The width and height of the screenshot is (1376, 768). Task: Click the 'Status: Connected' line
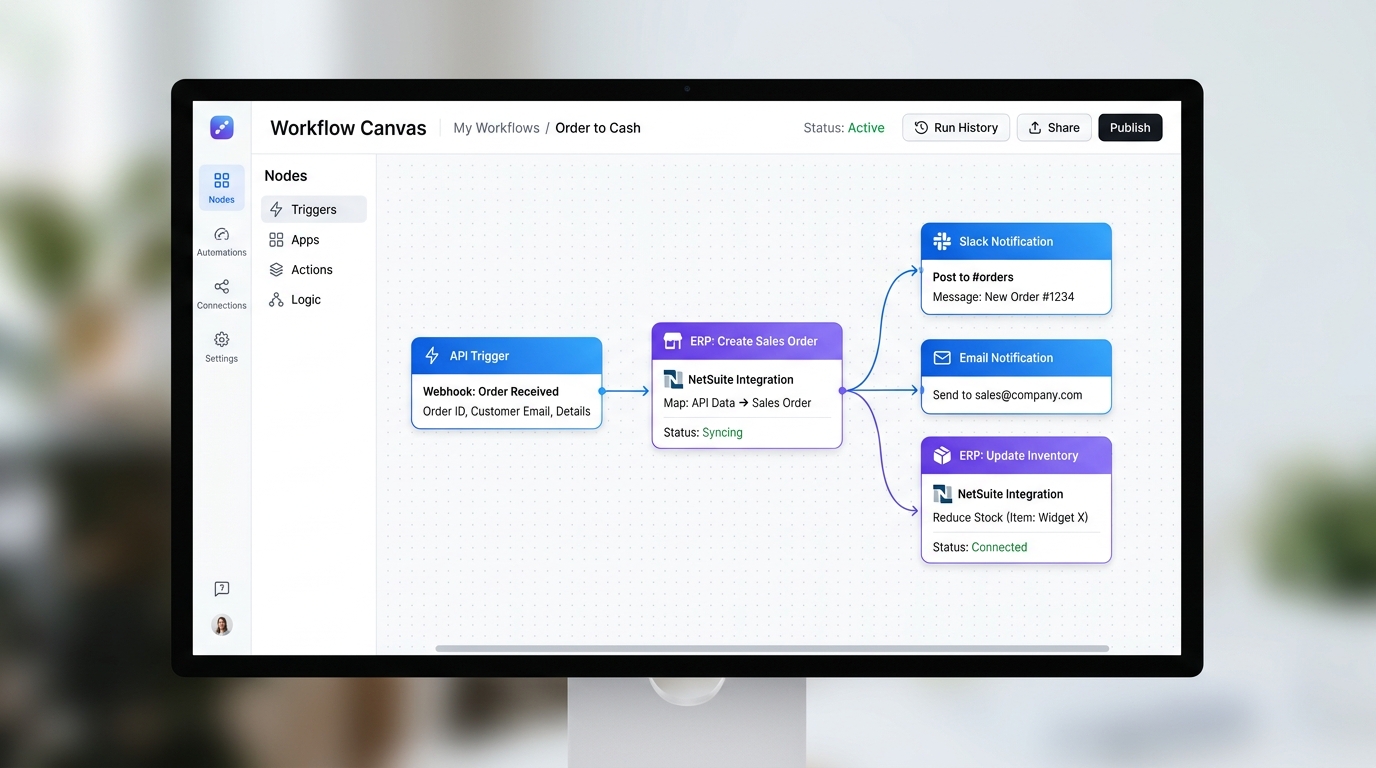(x=980, y=547)
